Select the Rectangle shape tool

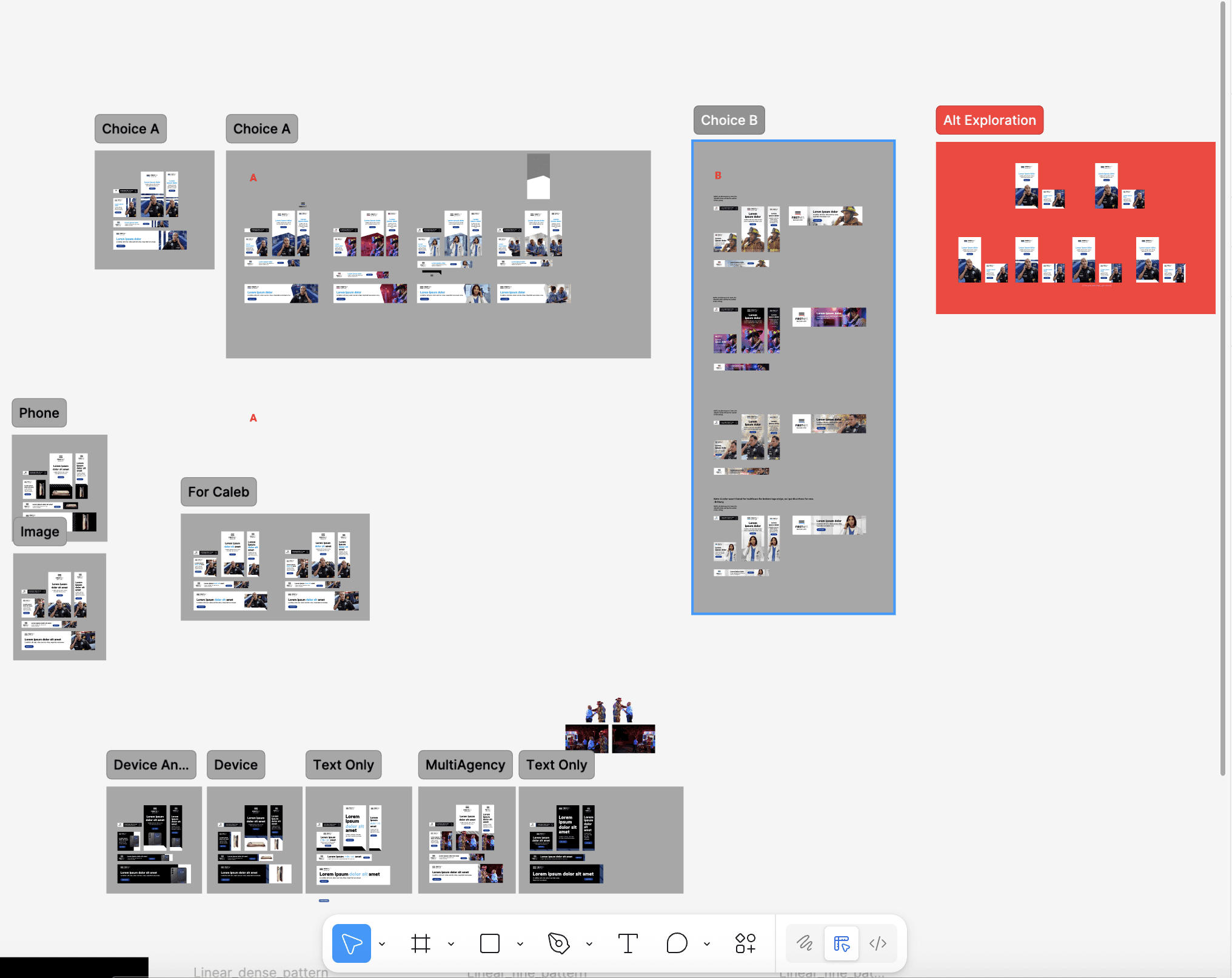click(x=489, y=943)
